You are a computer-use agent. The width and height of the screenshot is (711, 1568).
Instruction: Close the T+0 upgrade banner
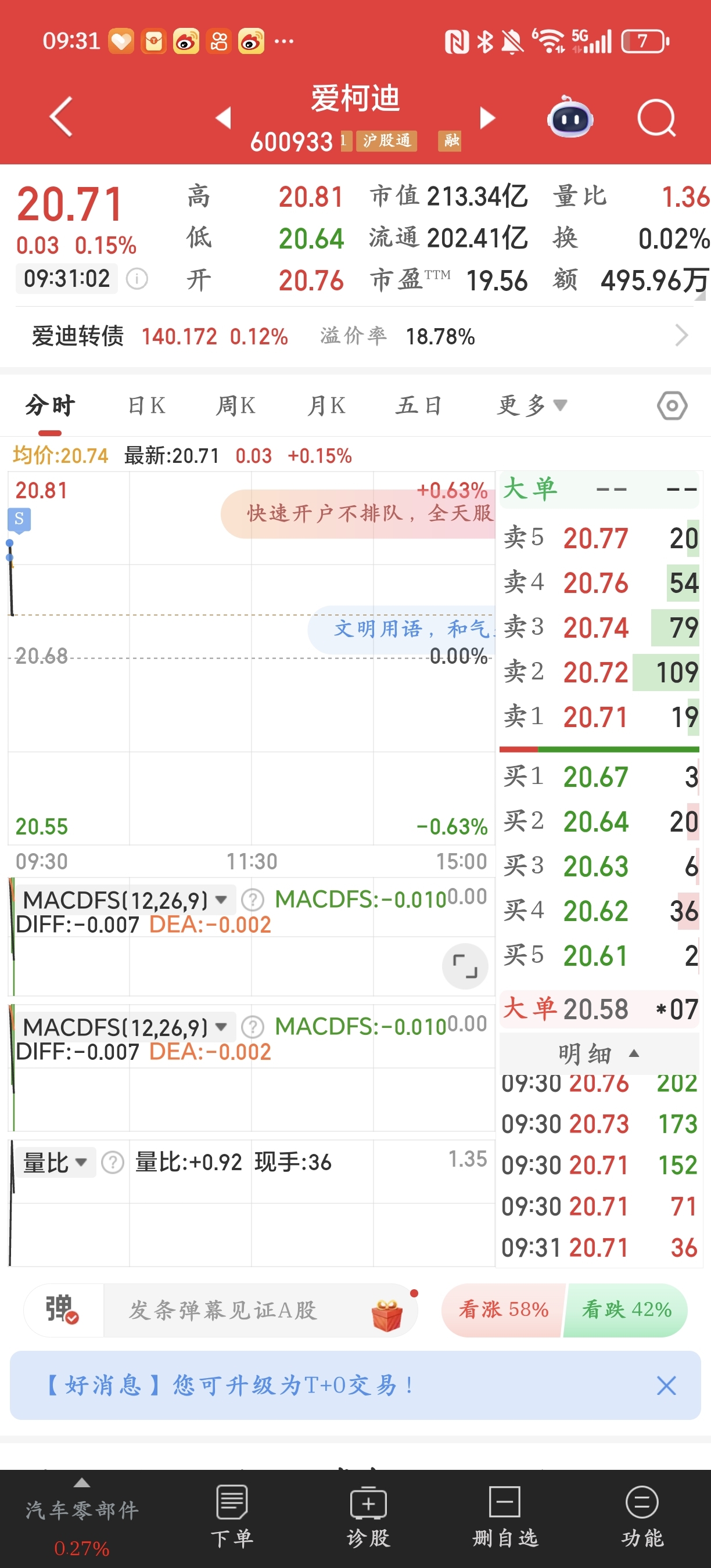[666, 1386]
